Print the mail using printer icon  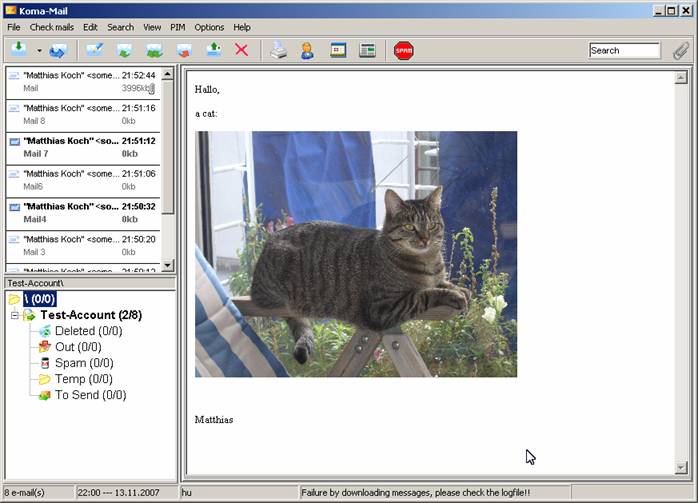(279, 50)
